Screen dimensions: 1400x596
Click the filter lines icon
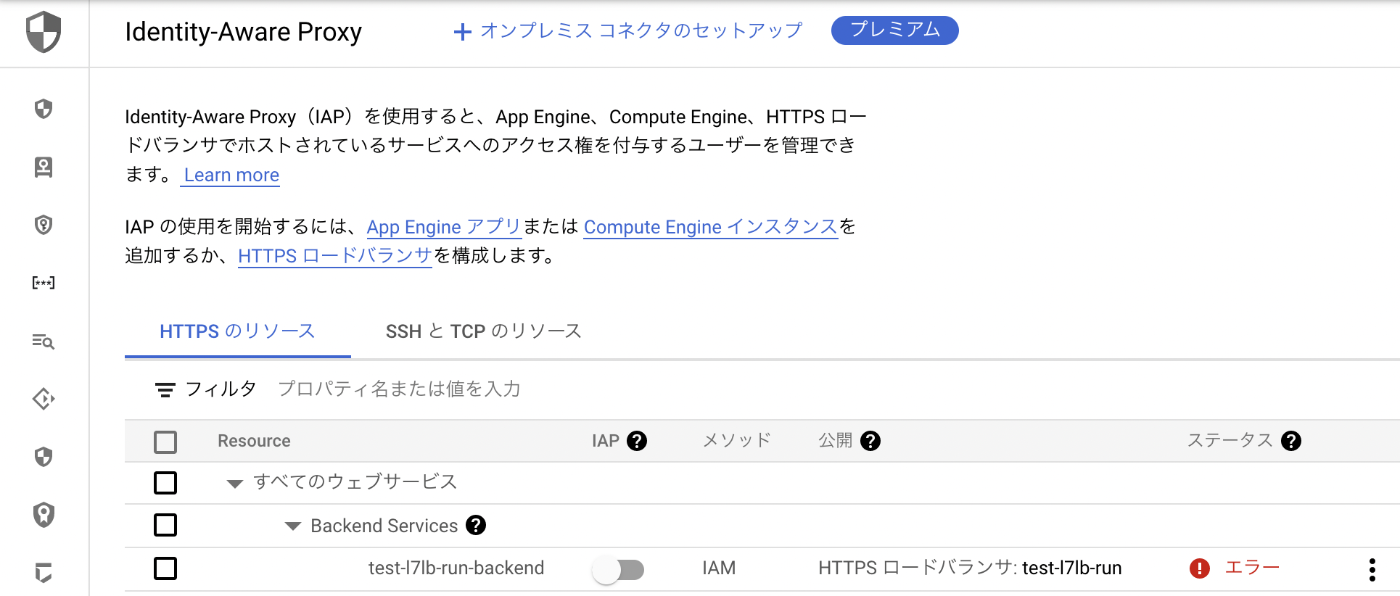click(x=166, y=390)
